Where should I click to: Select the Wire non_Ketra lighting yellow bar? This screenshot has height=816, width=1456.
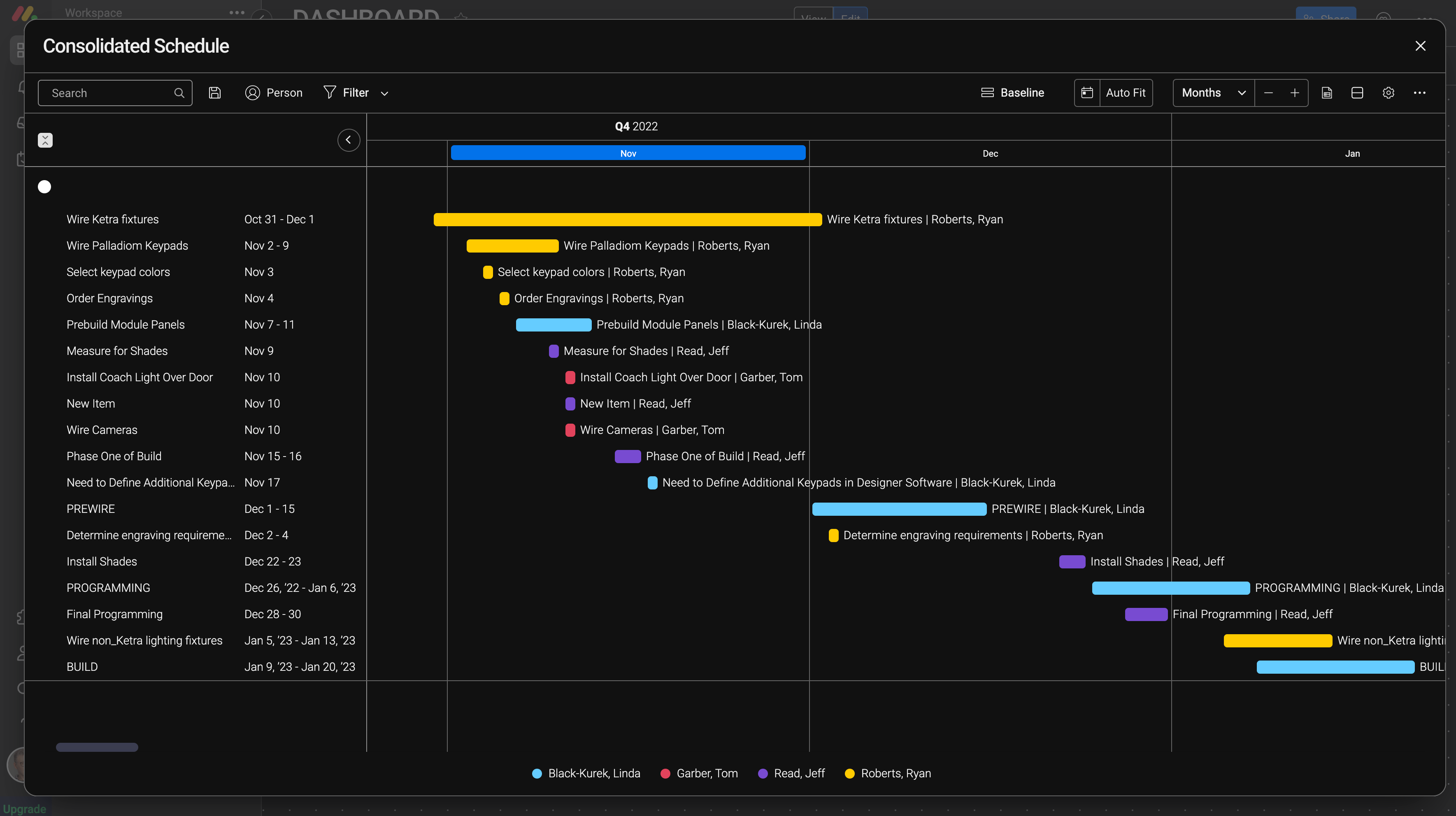1277,641
